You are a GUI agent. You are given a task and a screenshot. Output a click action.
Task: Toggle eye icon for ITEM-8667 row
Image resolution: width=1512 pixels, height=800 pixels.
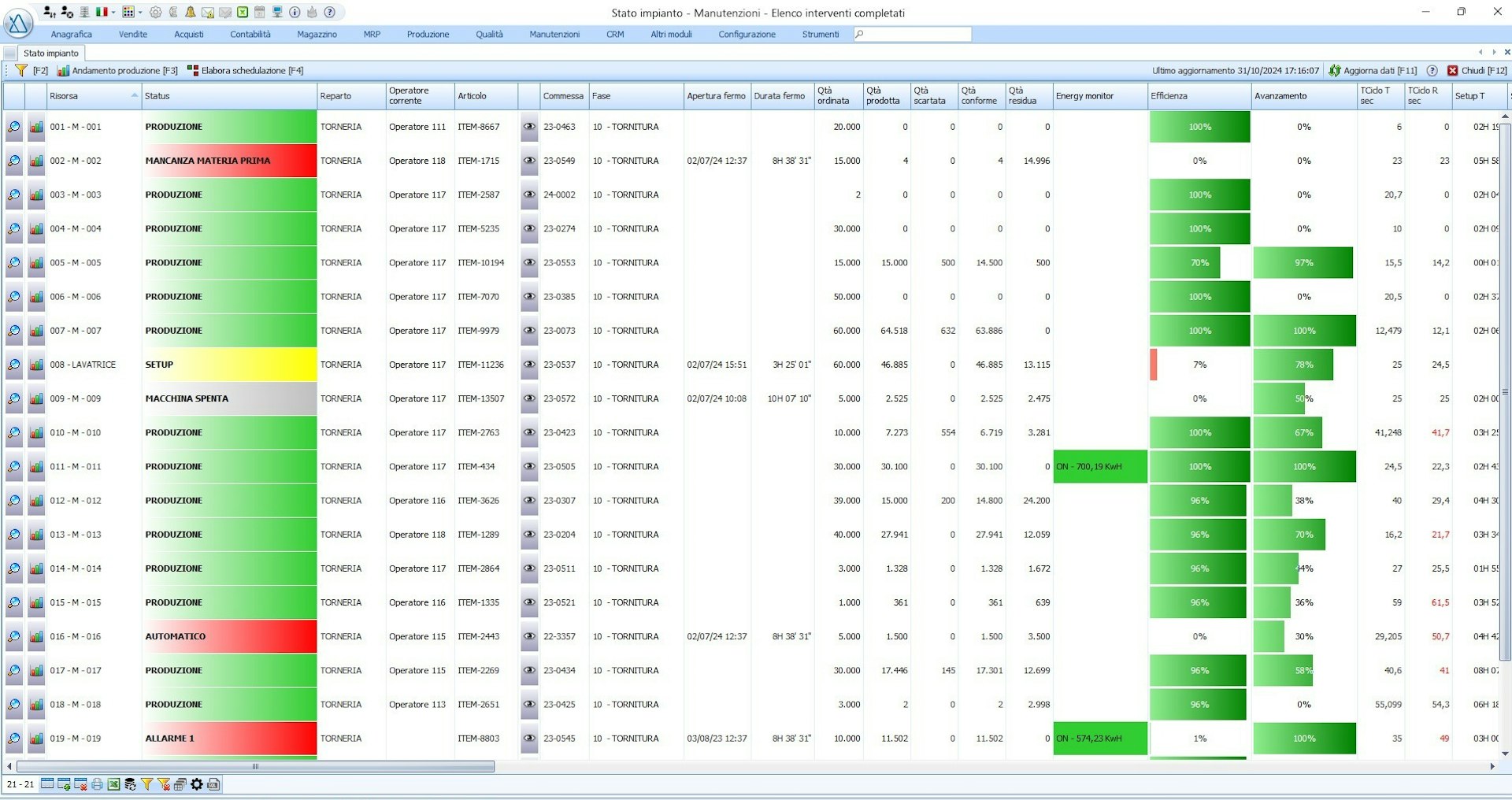[x=529, y=127]
